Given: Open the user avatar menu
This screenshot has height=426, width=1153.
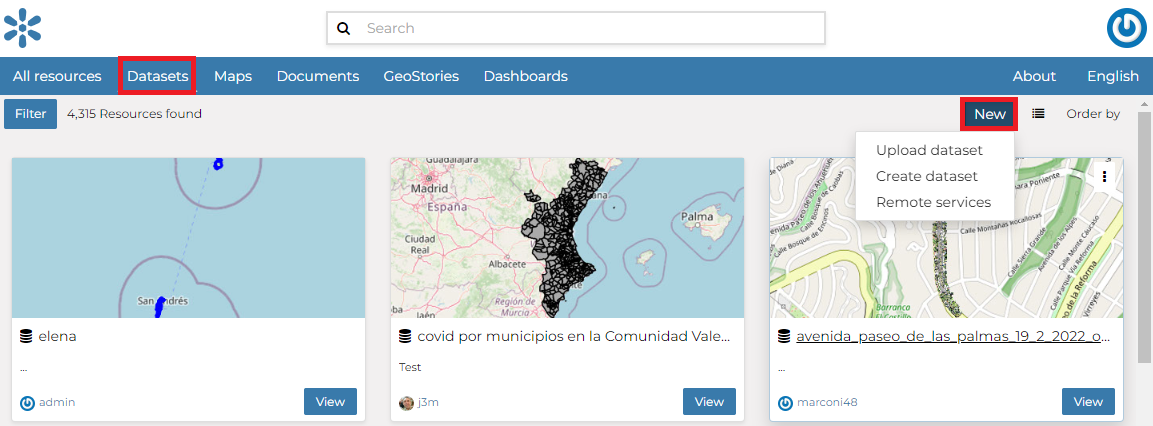Looking at the screenshot, I should (x=1127, y=29).
